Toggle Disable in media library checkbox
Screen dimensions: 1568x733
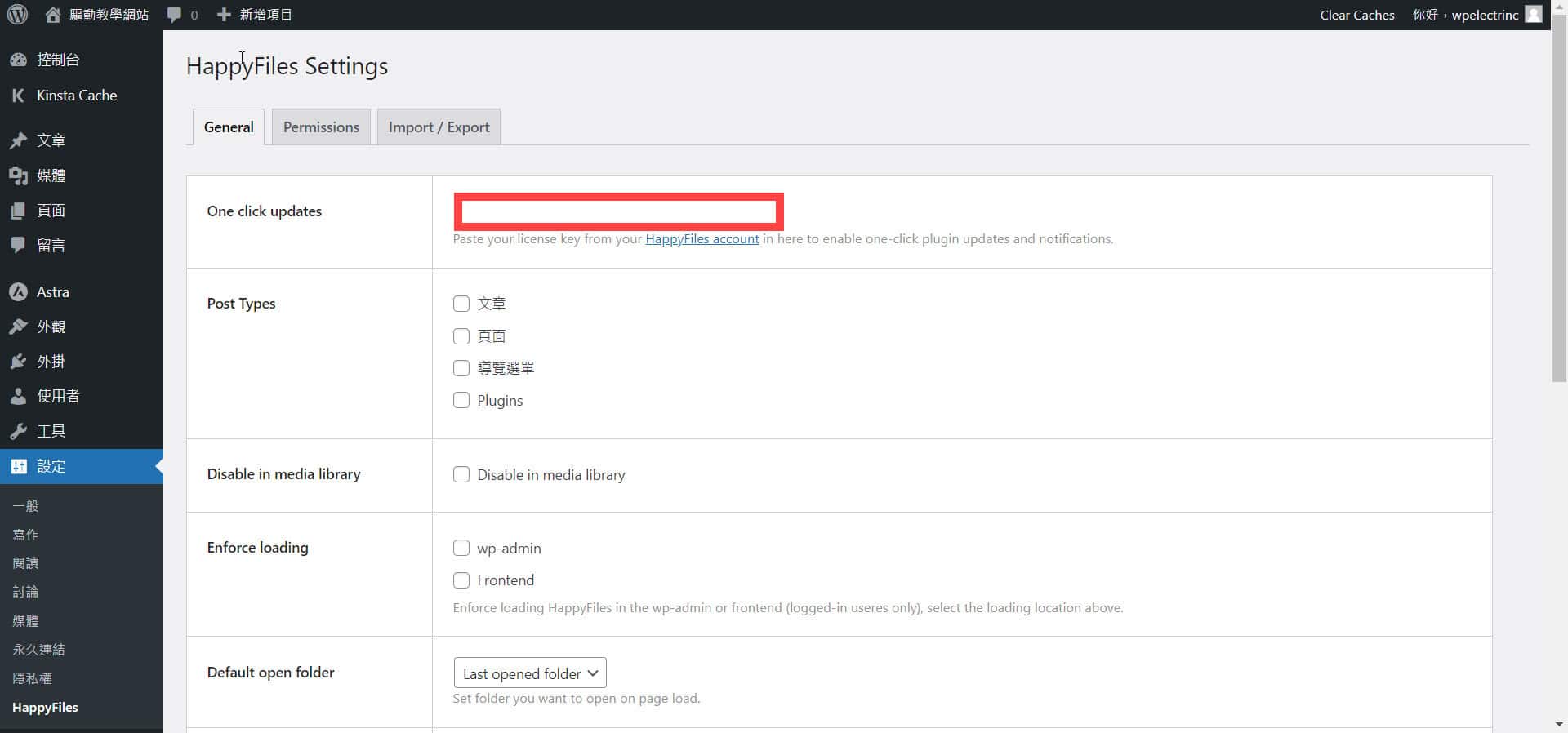[461, 474]
